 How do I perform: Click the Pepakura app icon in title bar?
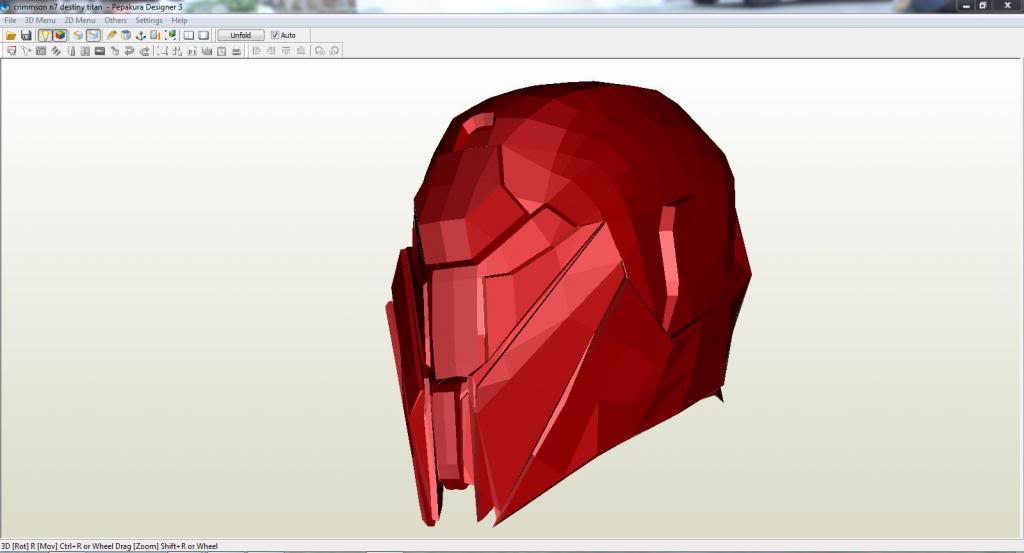pyautogui.click(x=6, y=7)
